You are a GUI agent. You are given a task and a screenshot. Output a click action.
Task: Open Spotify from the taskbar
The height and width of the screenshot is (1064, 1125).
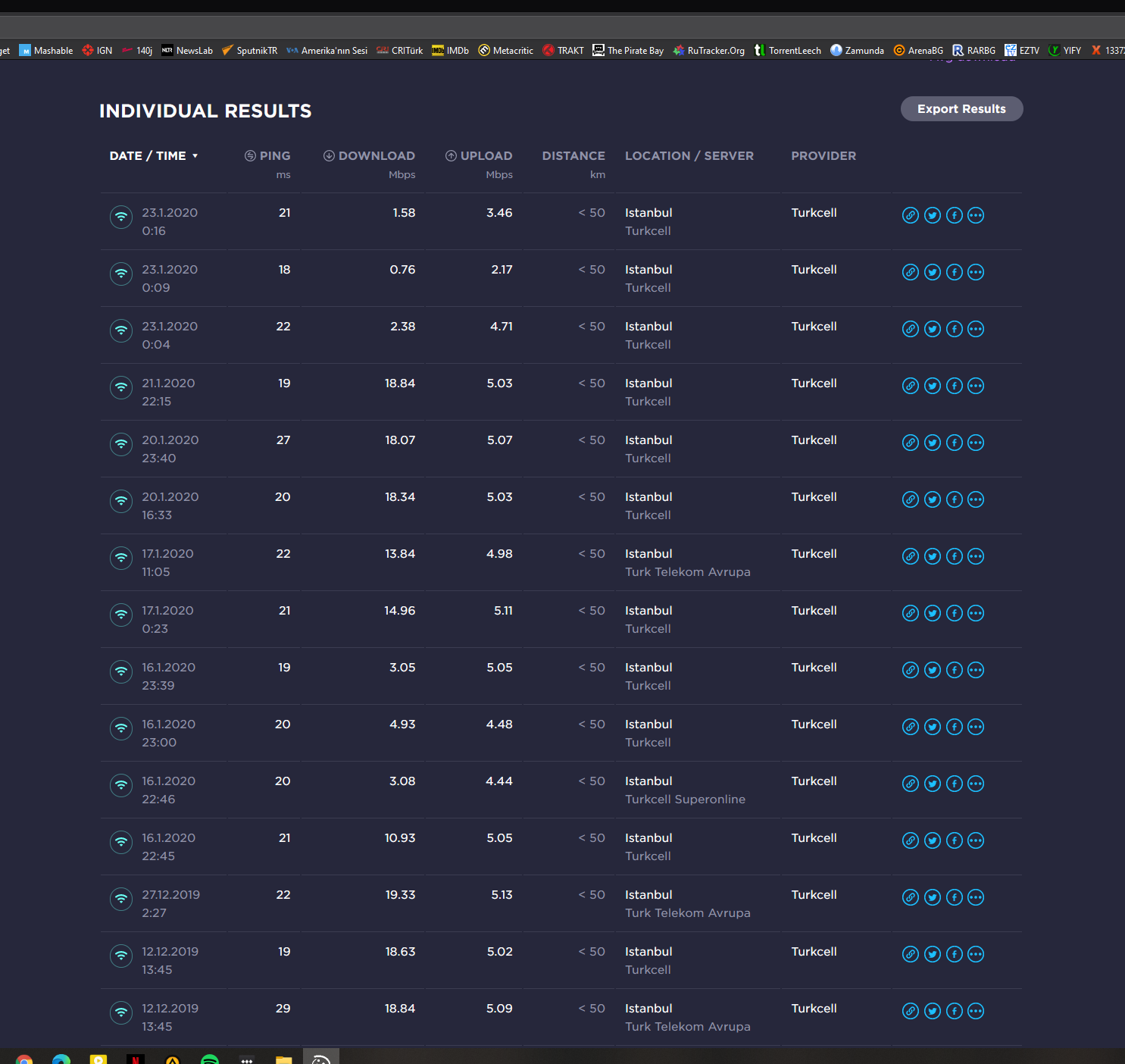[x=210, y=1059]
